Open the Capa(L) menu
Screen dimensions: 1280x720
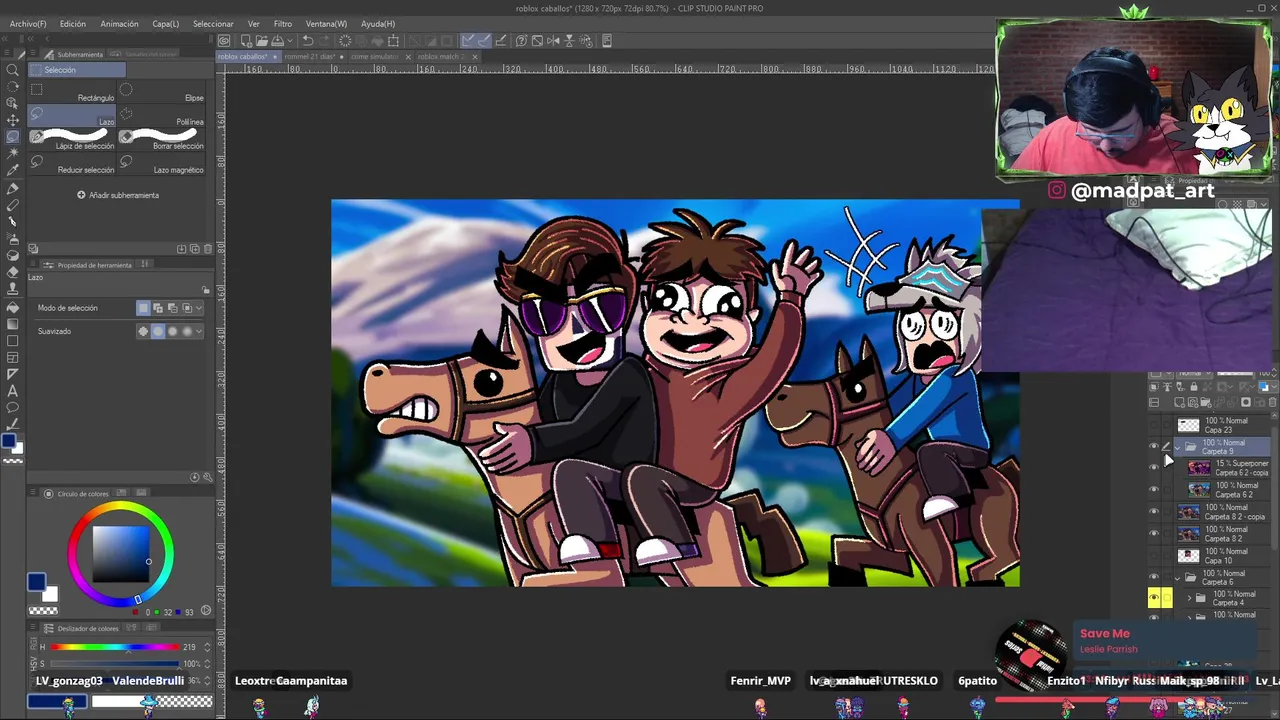[x=166, y=23]
